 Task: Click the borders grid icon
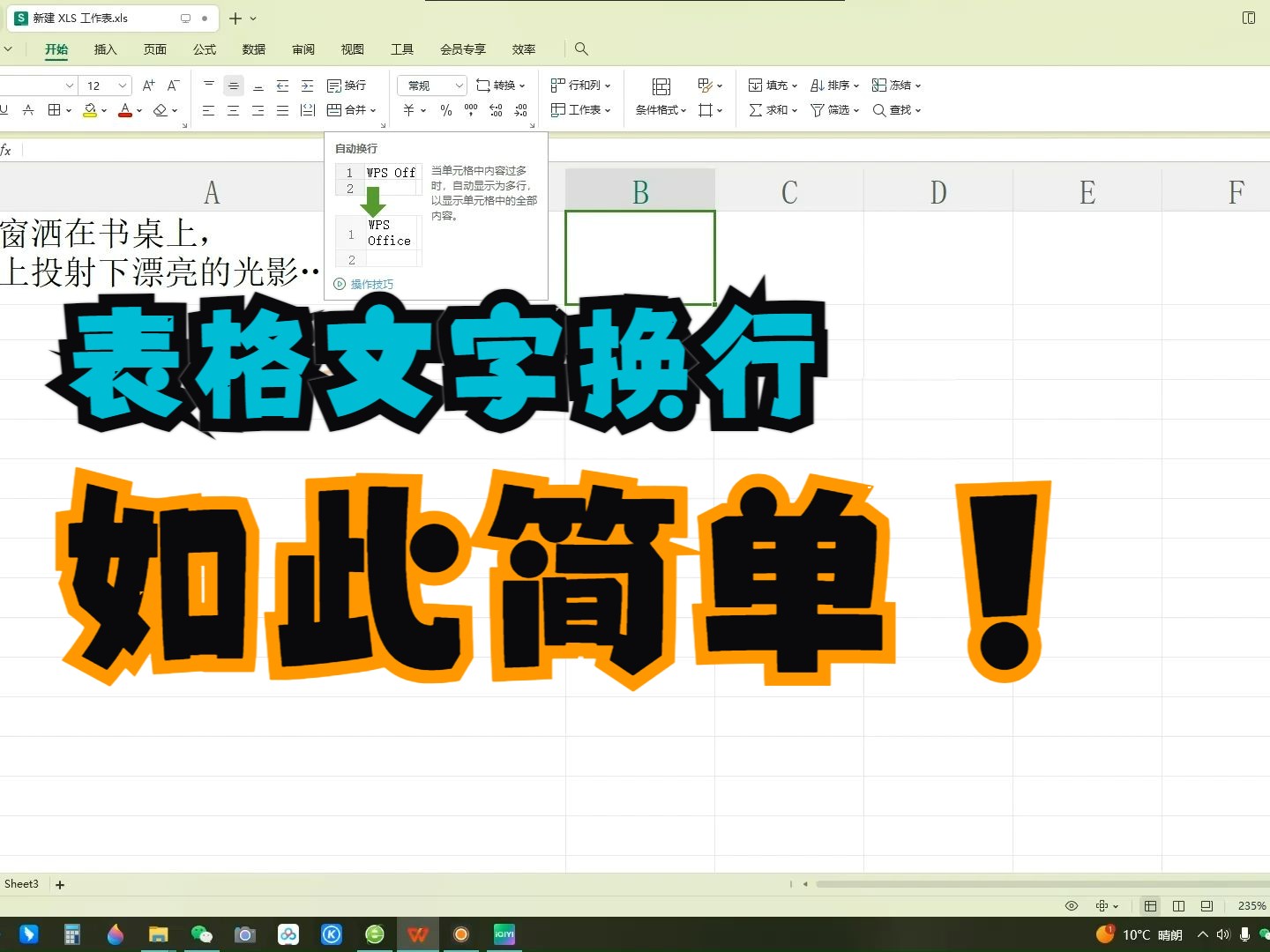pyautogui.click(x=54, y=109)
